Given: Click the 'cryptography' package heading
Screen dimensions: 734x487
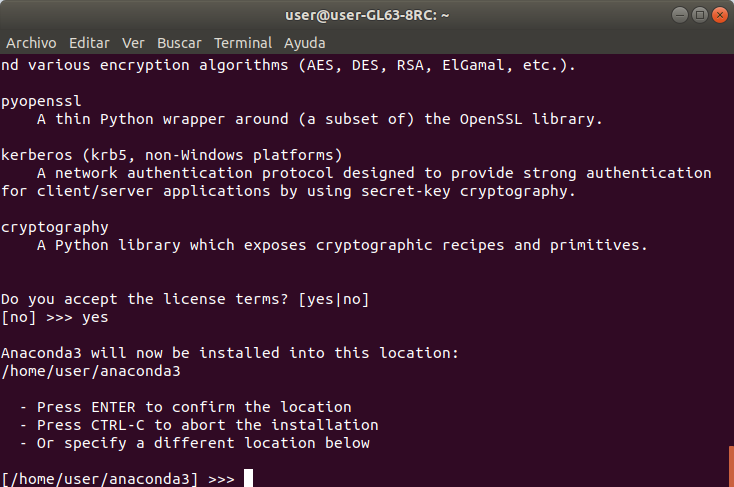Looking at the screenshot, I should [55, 228].
